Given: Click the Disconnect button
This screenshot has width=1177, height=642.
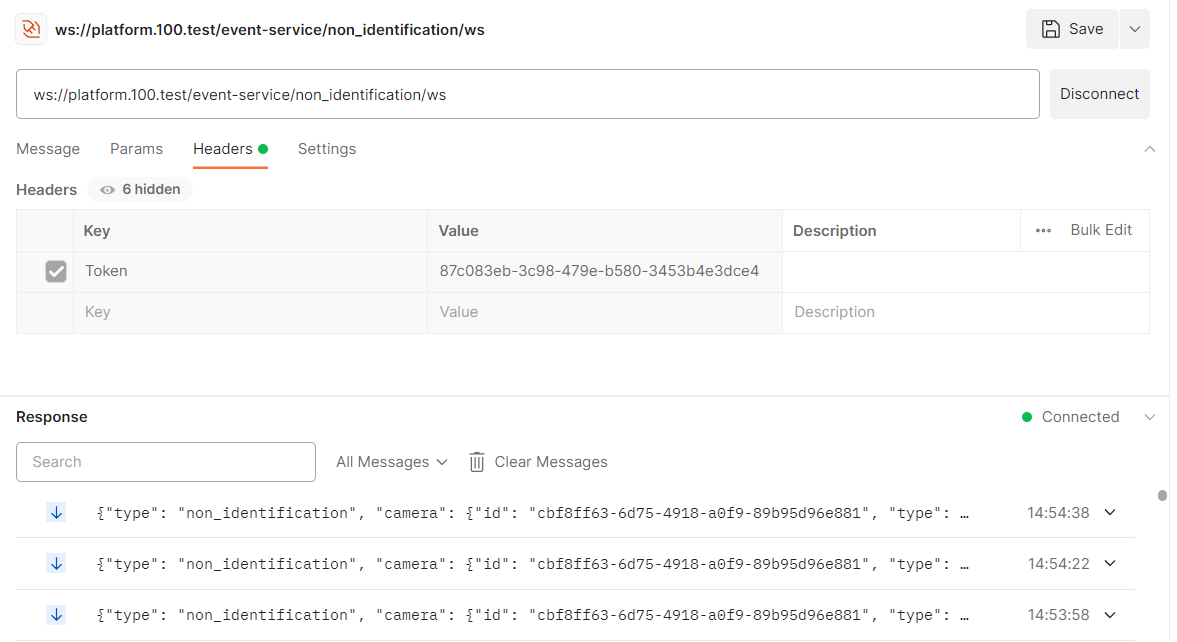Looking at the screenshot, I should pos(1099,94).
